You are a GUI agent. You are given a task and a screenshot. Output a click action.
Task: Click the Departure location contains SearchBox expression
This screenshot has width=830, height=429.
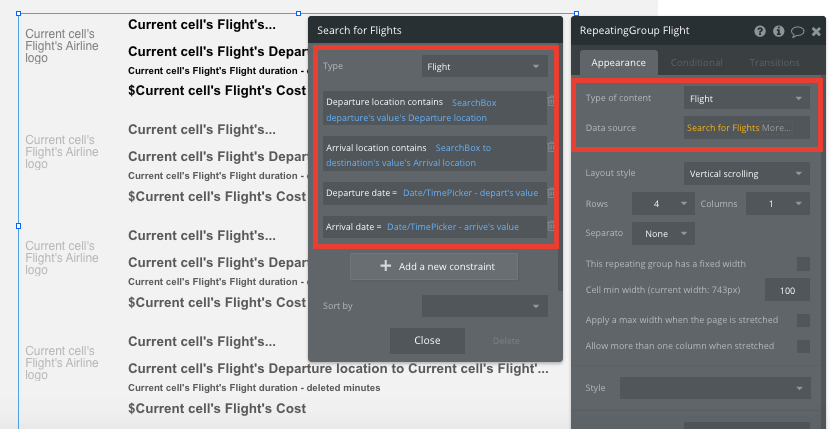[435, 110]
